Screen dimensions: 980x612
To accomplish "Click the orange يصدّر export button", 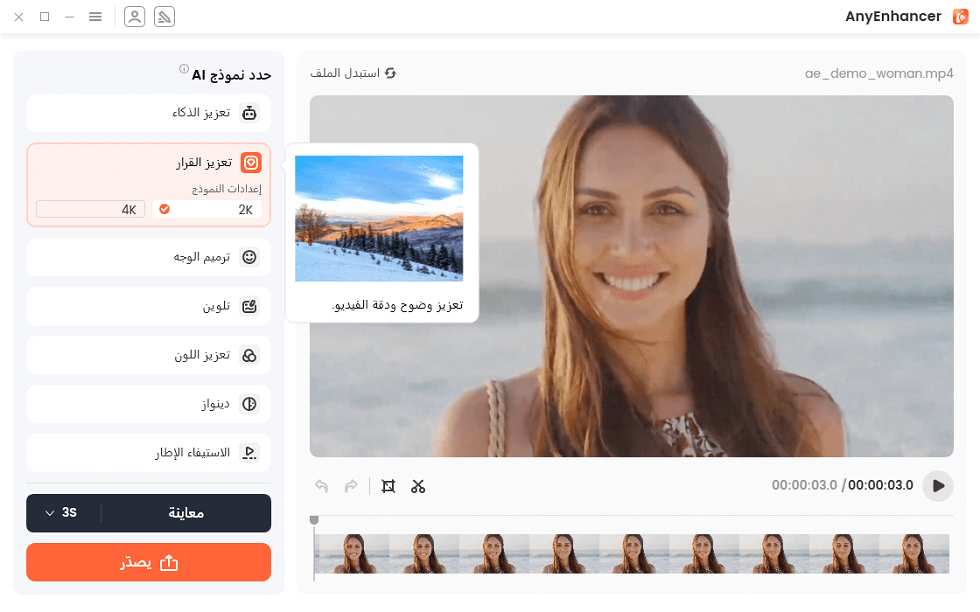I will [x=148, y=562].
